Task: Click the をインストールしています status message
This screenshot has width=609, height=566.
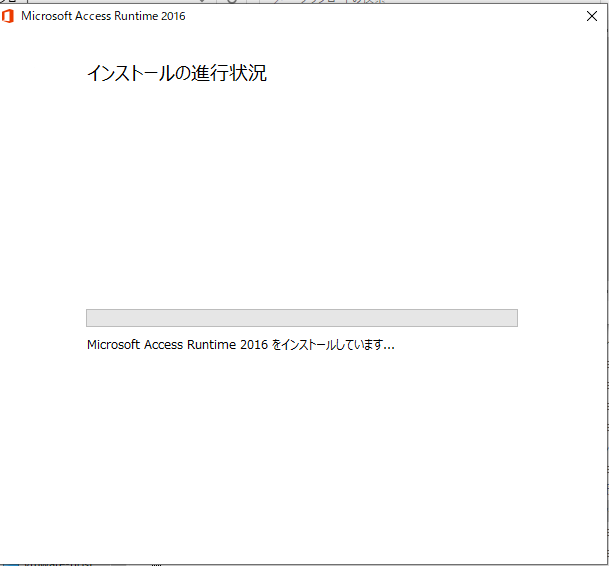Action: 333,345
